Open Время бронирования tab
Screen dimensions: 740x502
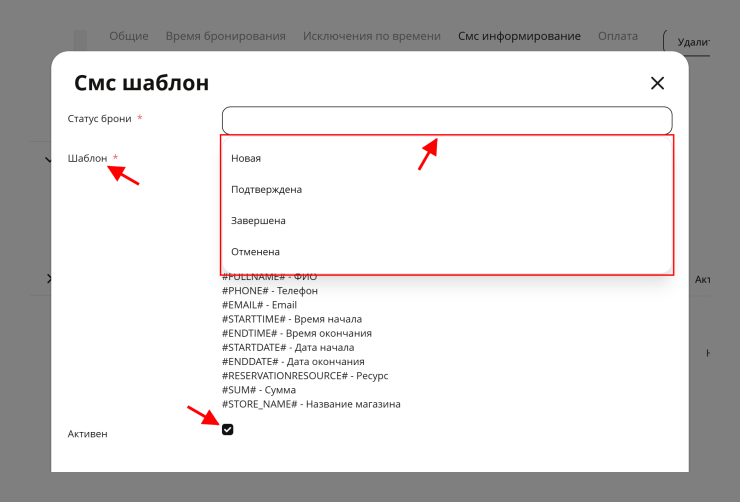point(226,36)
